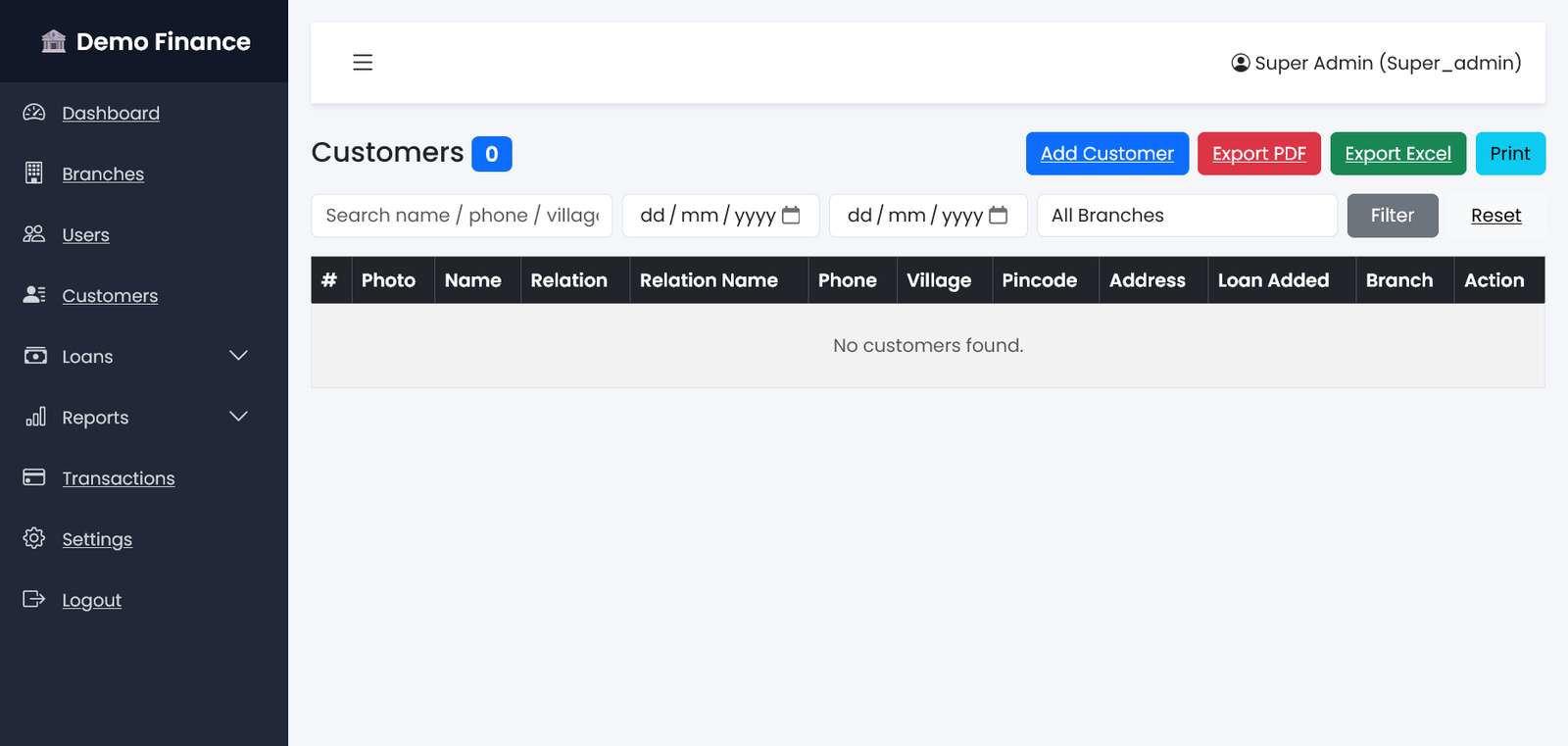The height and width of the screenshot is (746, 1568).
Task: Click the Dashboard speedometer icon
Action: pyautogui.click(x=34, y=113)
